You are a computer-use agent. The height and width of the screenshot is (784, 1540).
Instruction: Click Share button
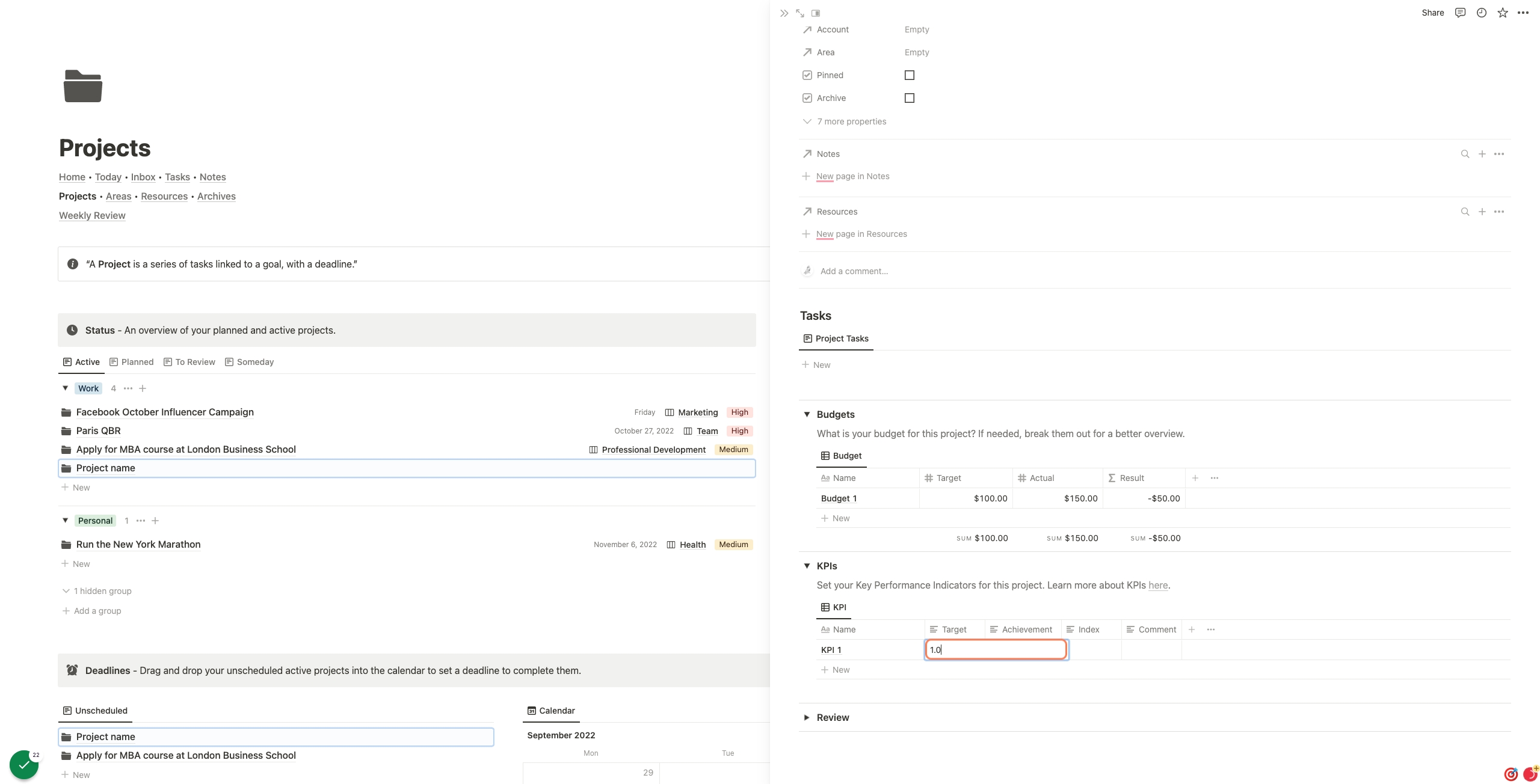[x=1433, y=13]
